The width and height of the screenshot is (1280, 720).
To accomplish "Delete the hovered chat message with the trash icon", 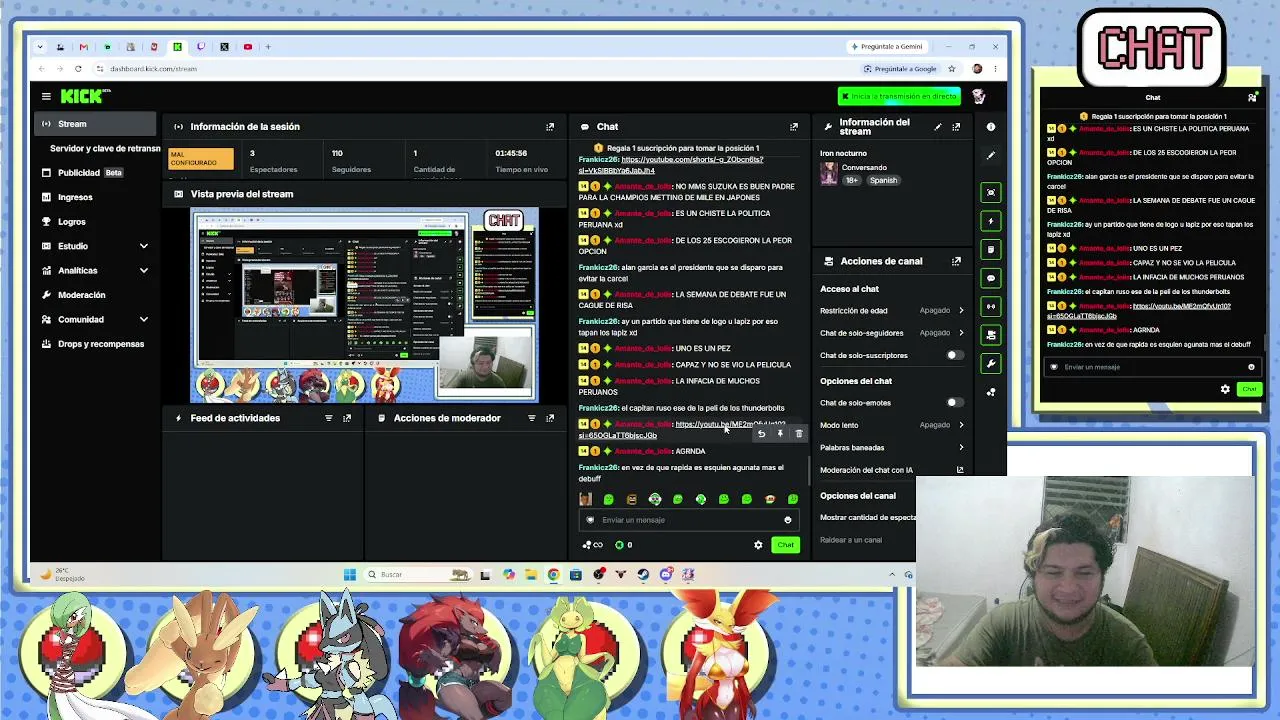I will (x=798, y=434).
